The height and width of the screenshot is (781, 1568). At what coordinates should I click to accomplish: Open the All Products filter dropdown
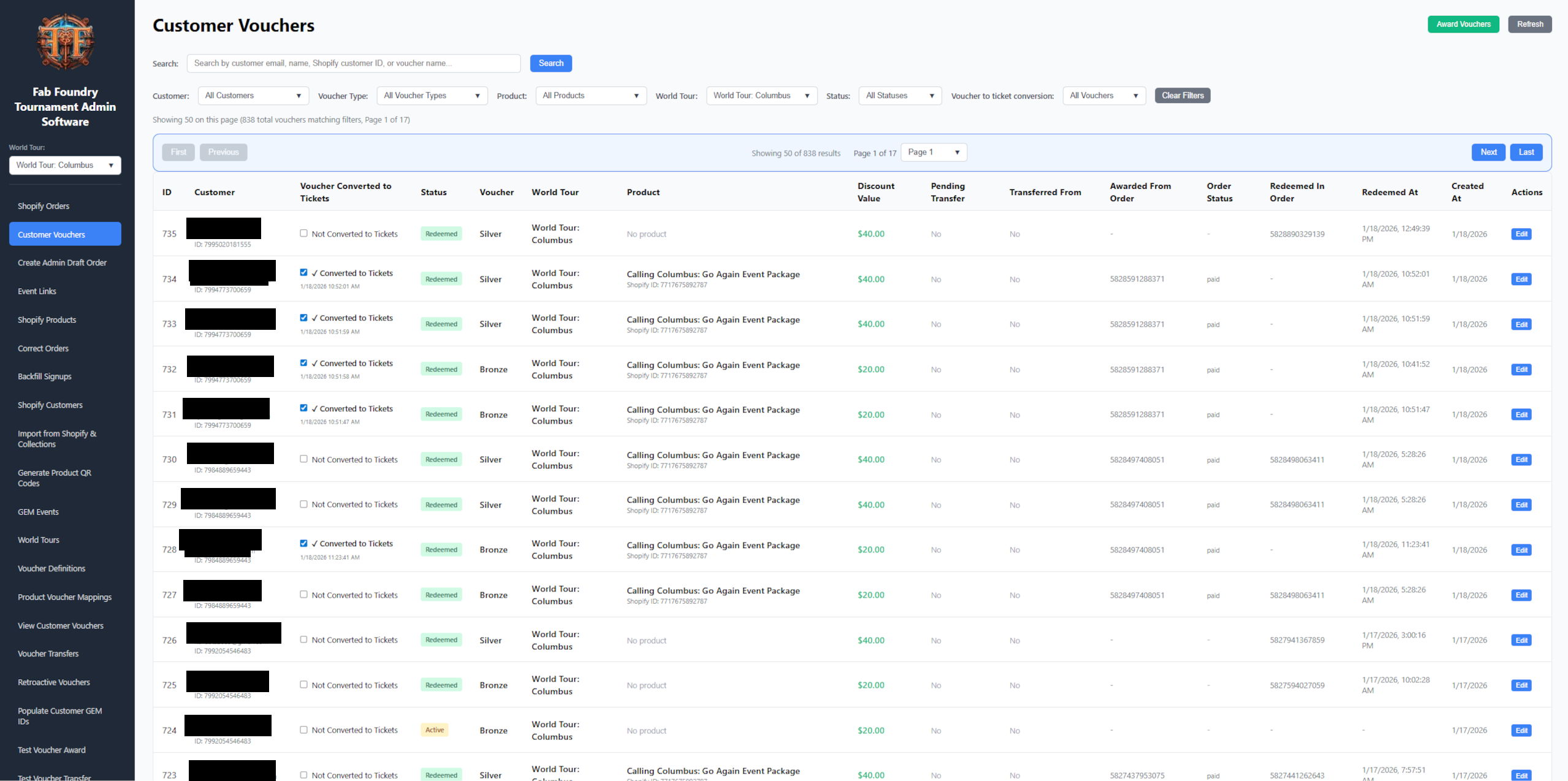click(590, 96)
